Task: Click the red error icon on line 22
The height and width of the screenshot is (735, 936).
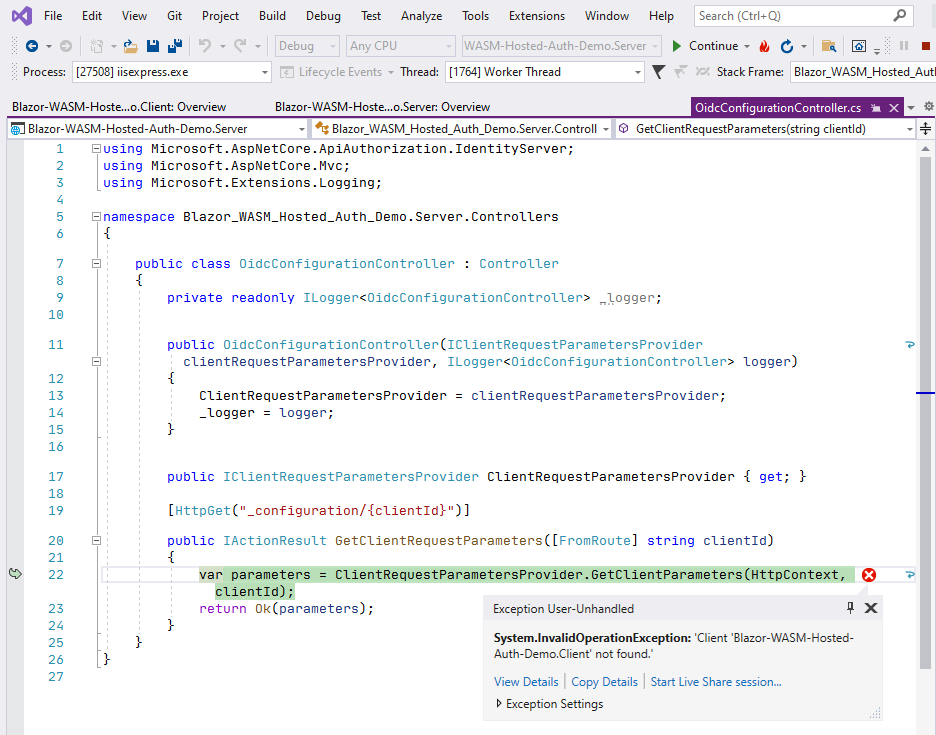Action: coord(869,575)
